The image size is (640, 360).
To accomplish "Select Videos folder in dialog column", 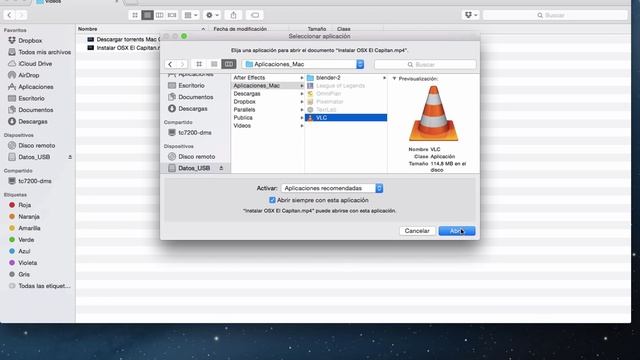I will click(x=268, y=126).
